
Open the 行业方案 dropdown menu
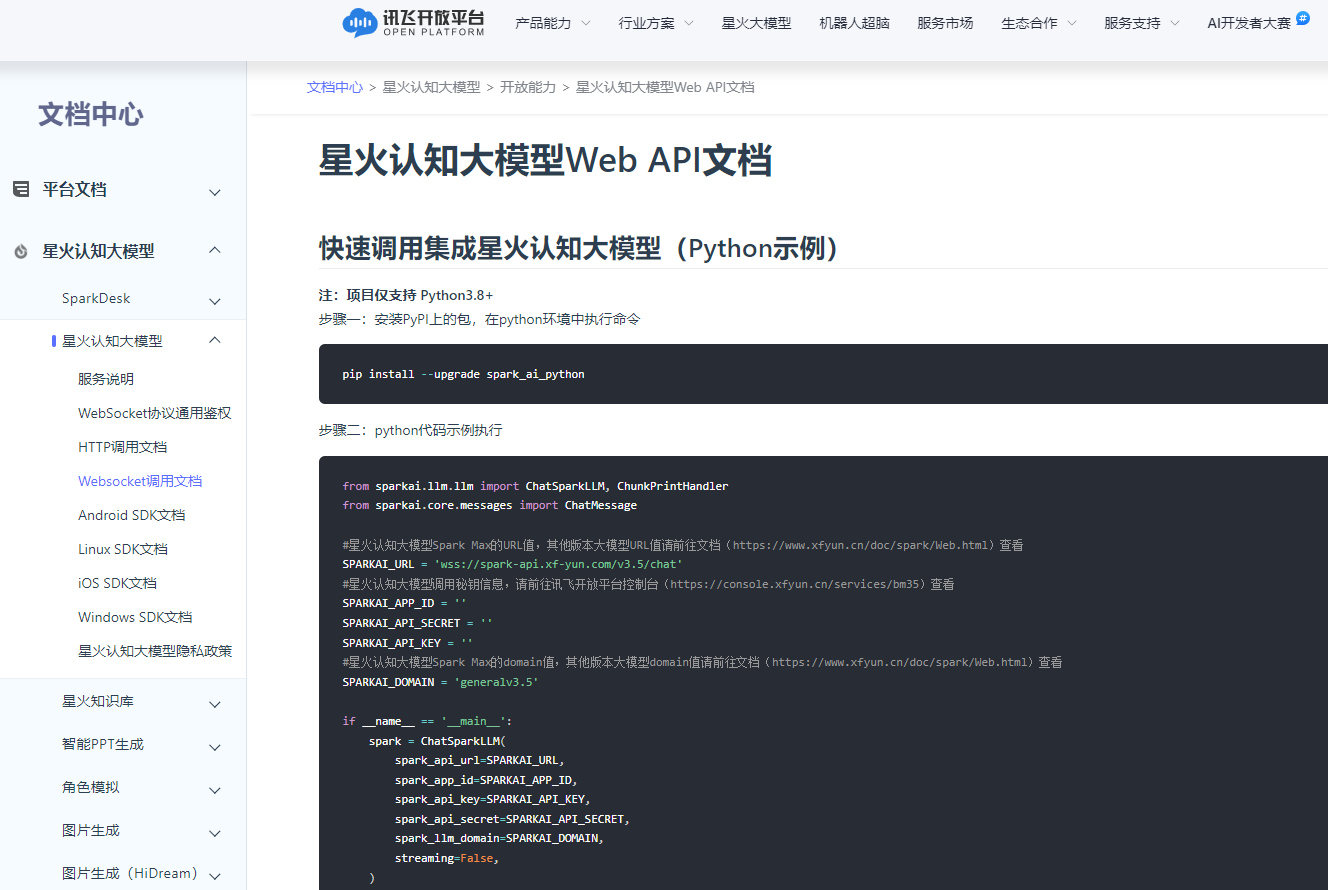coord(656,23)
